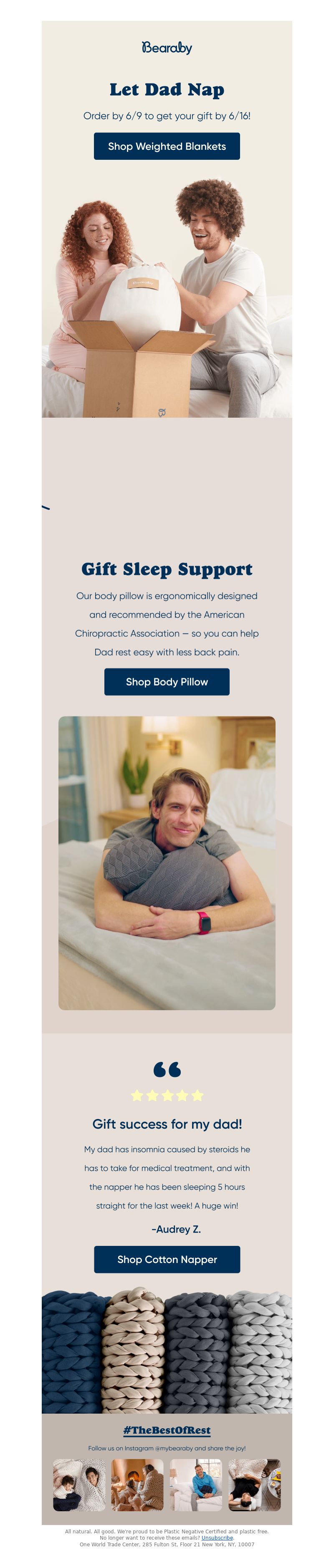
Task: Click the Shop Body Pillow button
Action: 167,682
